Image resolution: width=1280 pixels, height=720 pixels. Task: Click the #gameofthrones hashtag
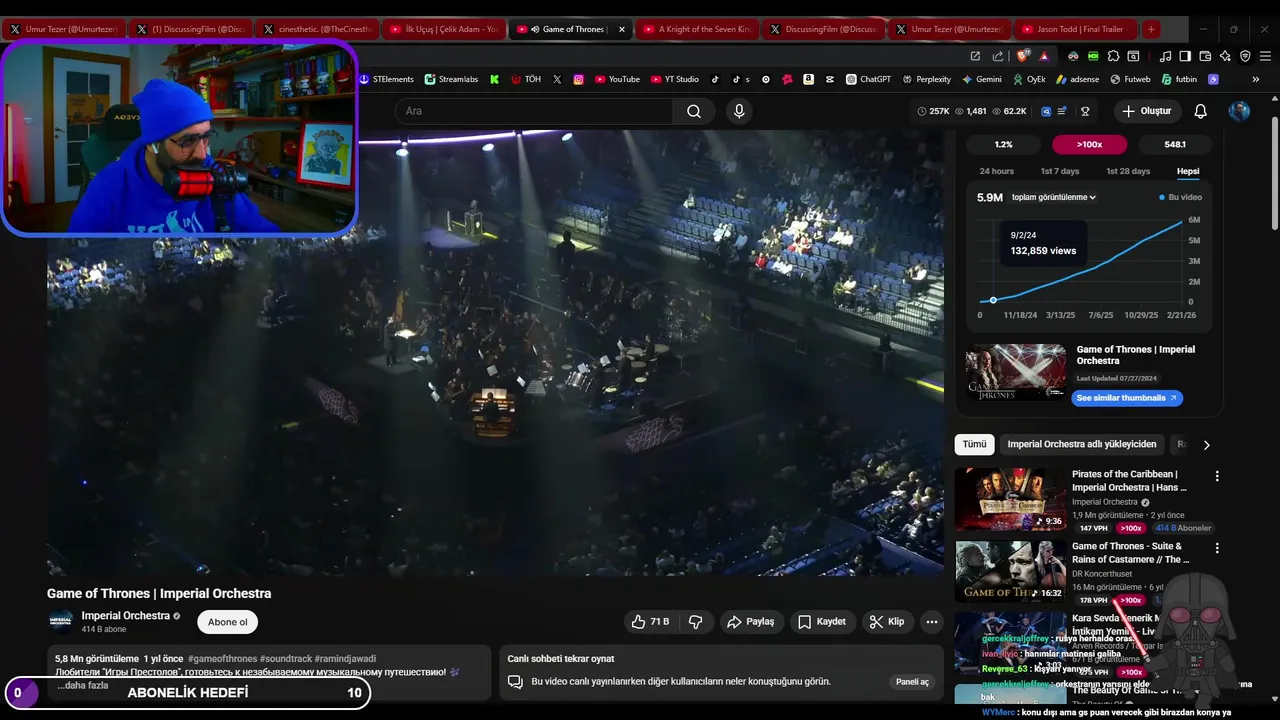(221, 659)
